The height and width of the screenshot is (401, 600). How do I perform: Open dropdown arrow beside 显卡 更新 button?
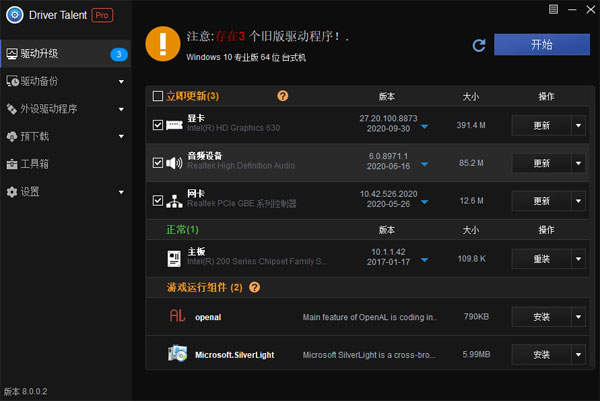[578, 126]
